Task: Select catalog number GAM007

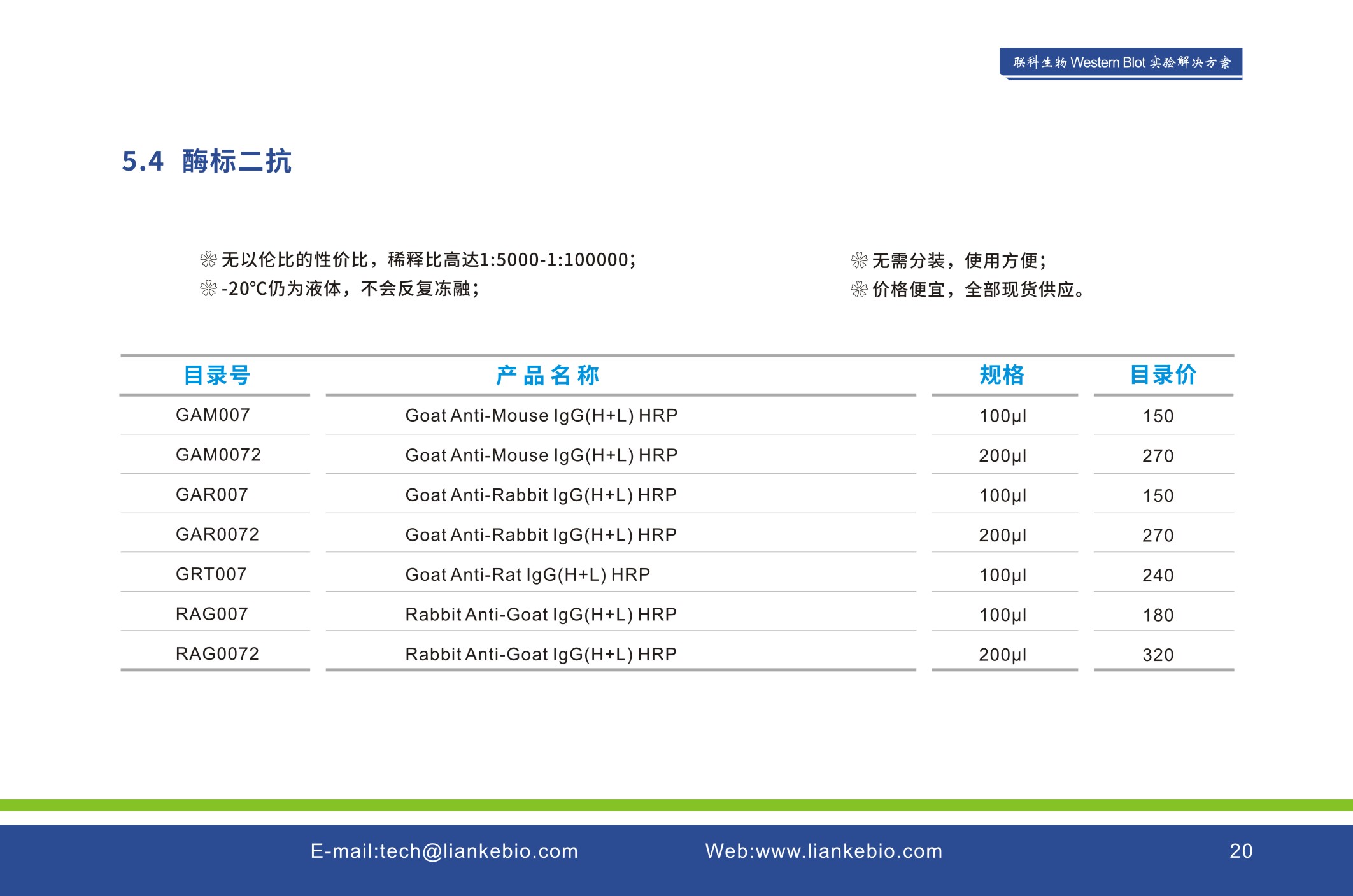Action: 213,415
